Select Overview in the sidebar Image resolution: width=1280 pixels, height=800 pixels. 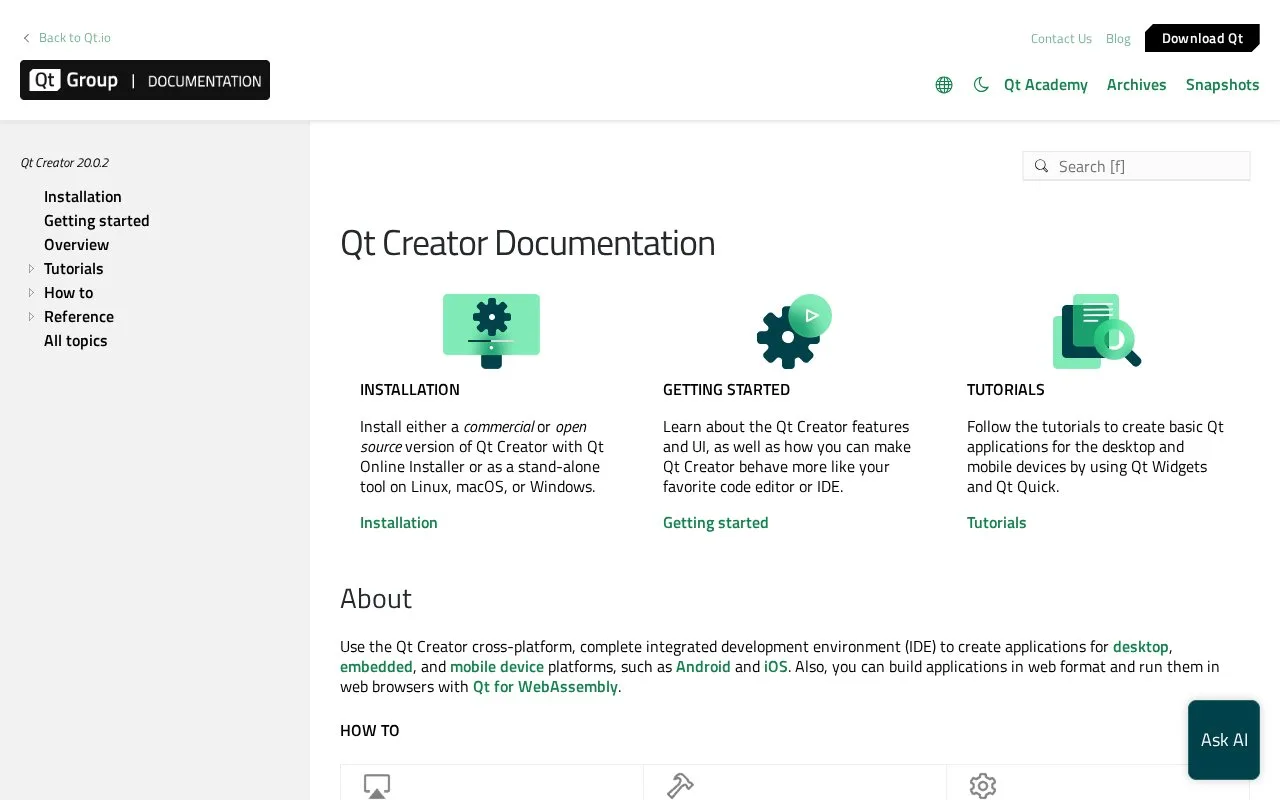[77, 245]
